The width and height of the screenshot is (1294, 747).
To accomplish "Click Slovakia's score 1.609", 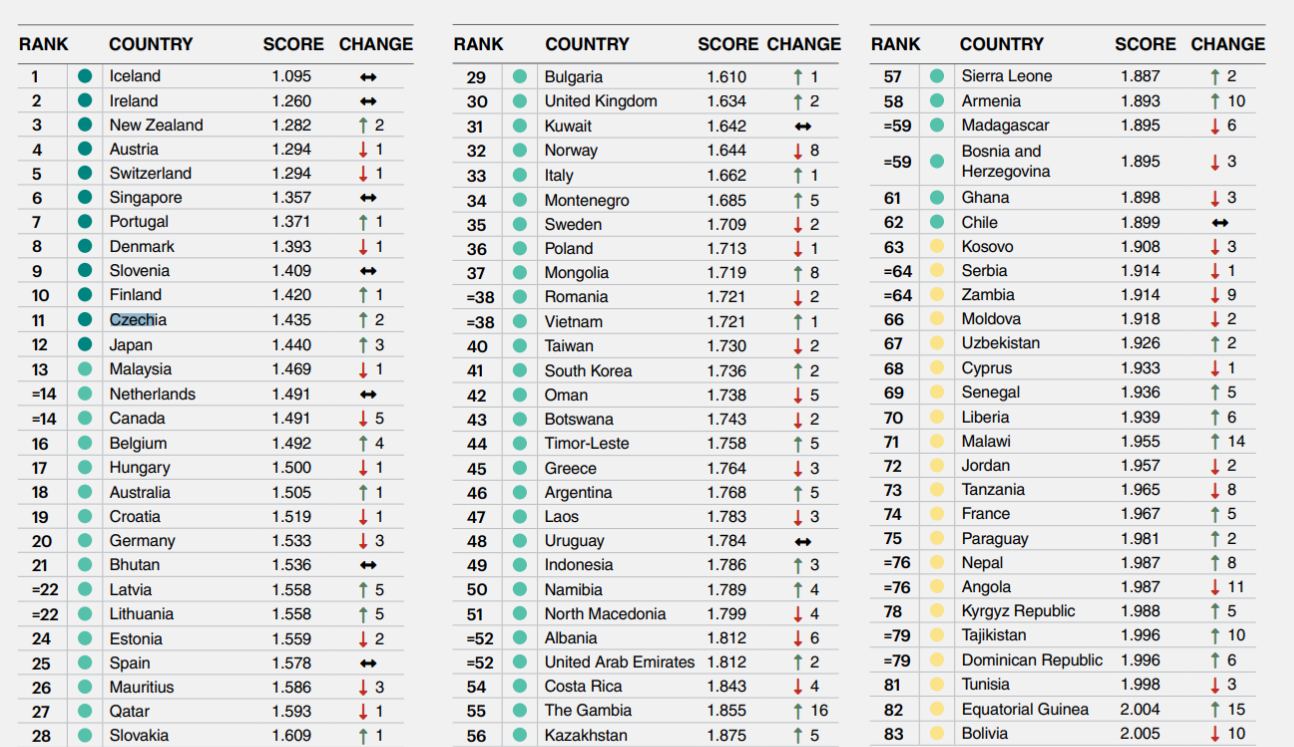I will pos(291,736).
